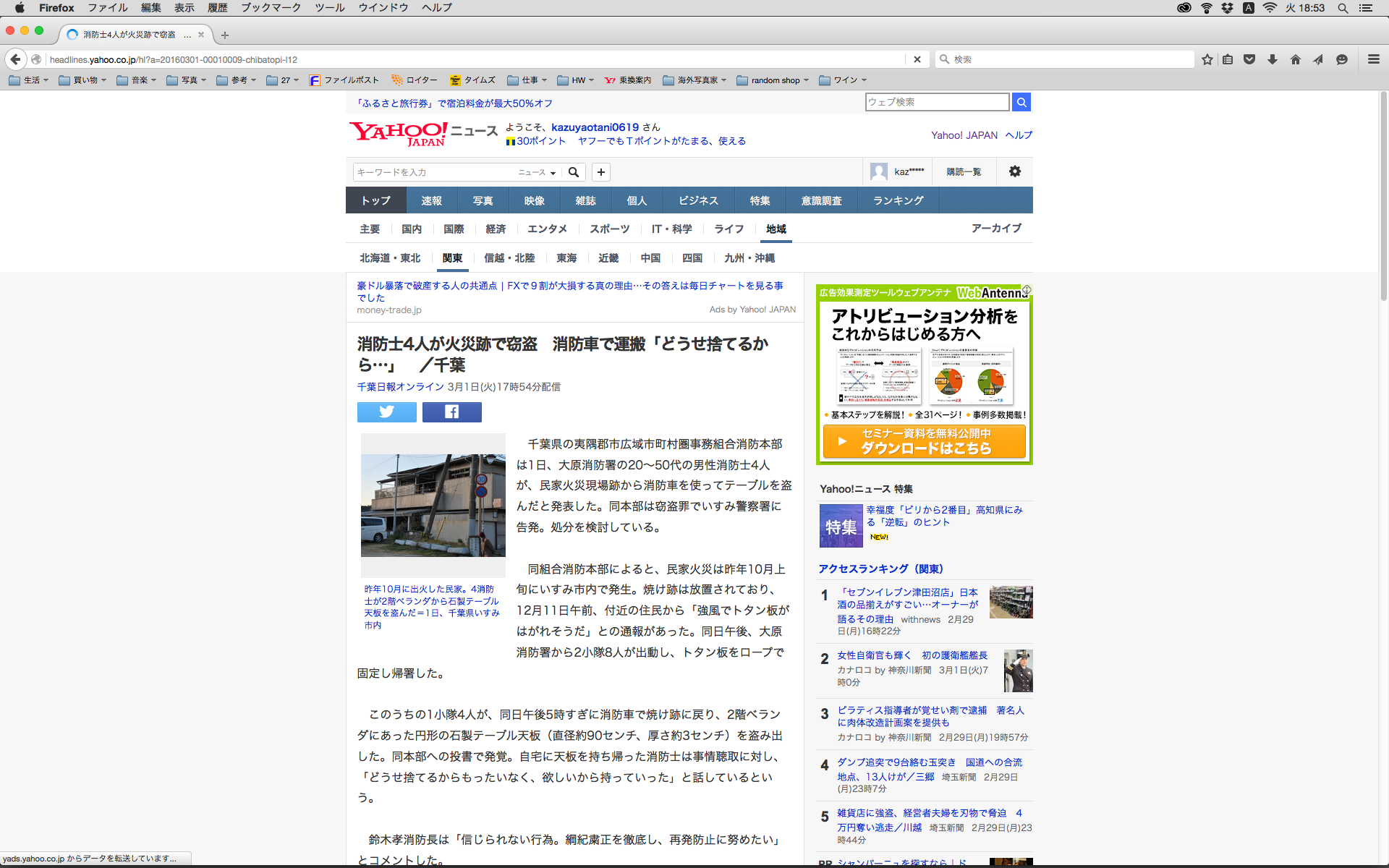Bookmark page with star icon
The height and width of the screenshot is (868, 1389).
pos(1207,59)
